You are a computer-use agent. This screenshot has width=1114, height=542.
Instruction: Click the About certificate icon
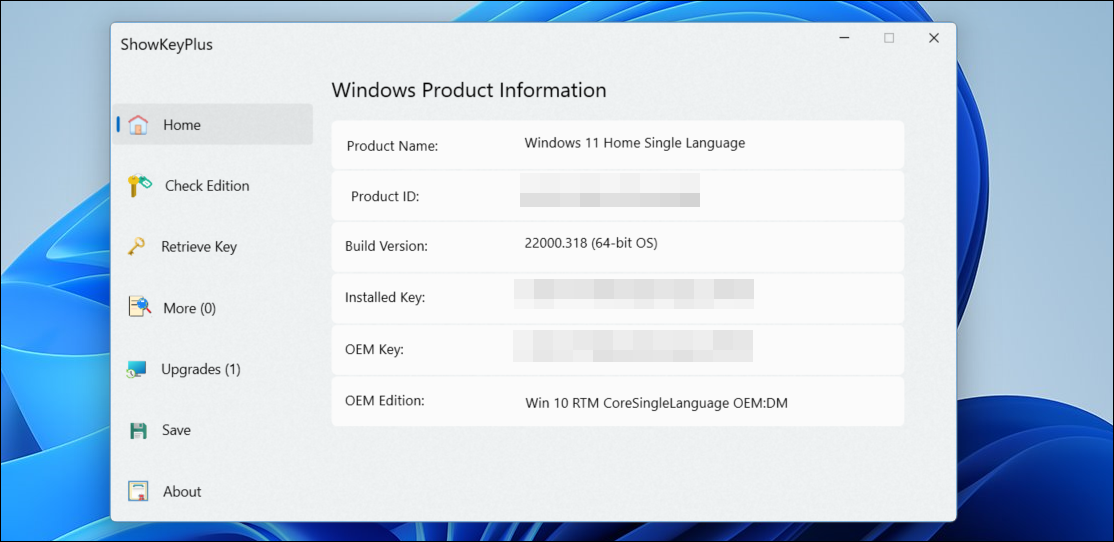(139, 491)
